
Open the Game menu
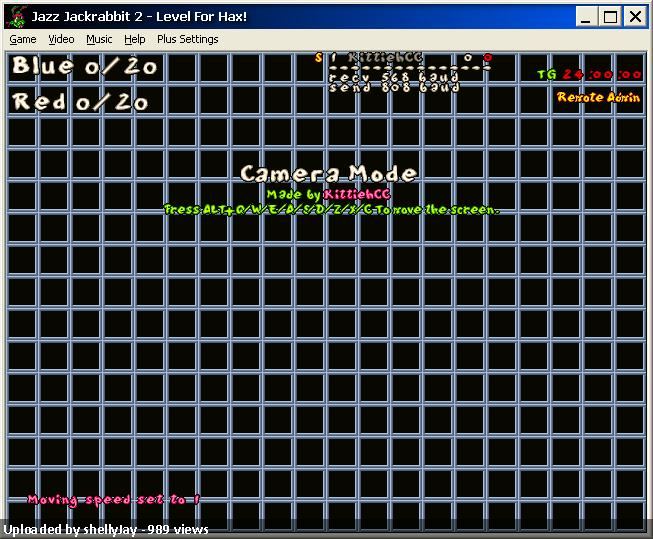(x=23, y=39)
